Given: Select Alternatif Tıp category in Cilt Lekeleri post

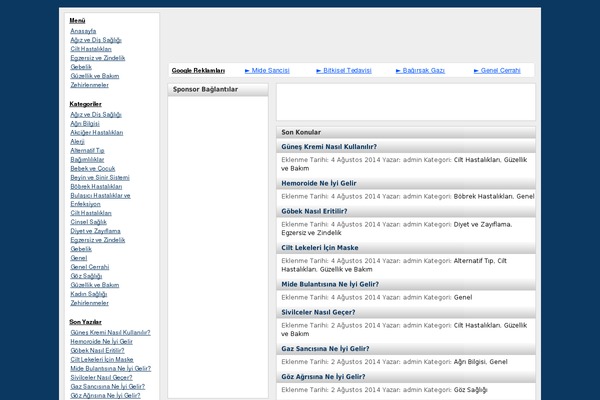Looking at the screenshot, I should (473, 261).
